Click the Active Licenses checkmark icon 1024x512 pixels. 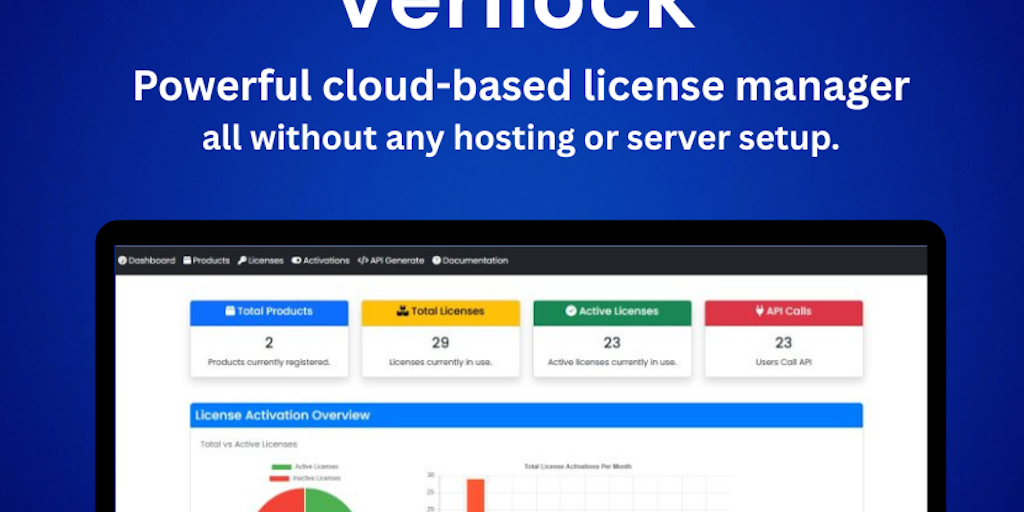pyautogui.click(x=571, y=312)
